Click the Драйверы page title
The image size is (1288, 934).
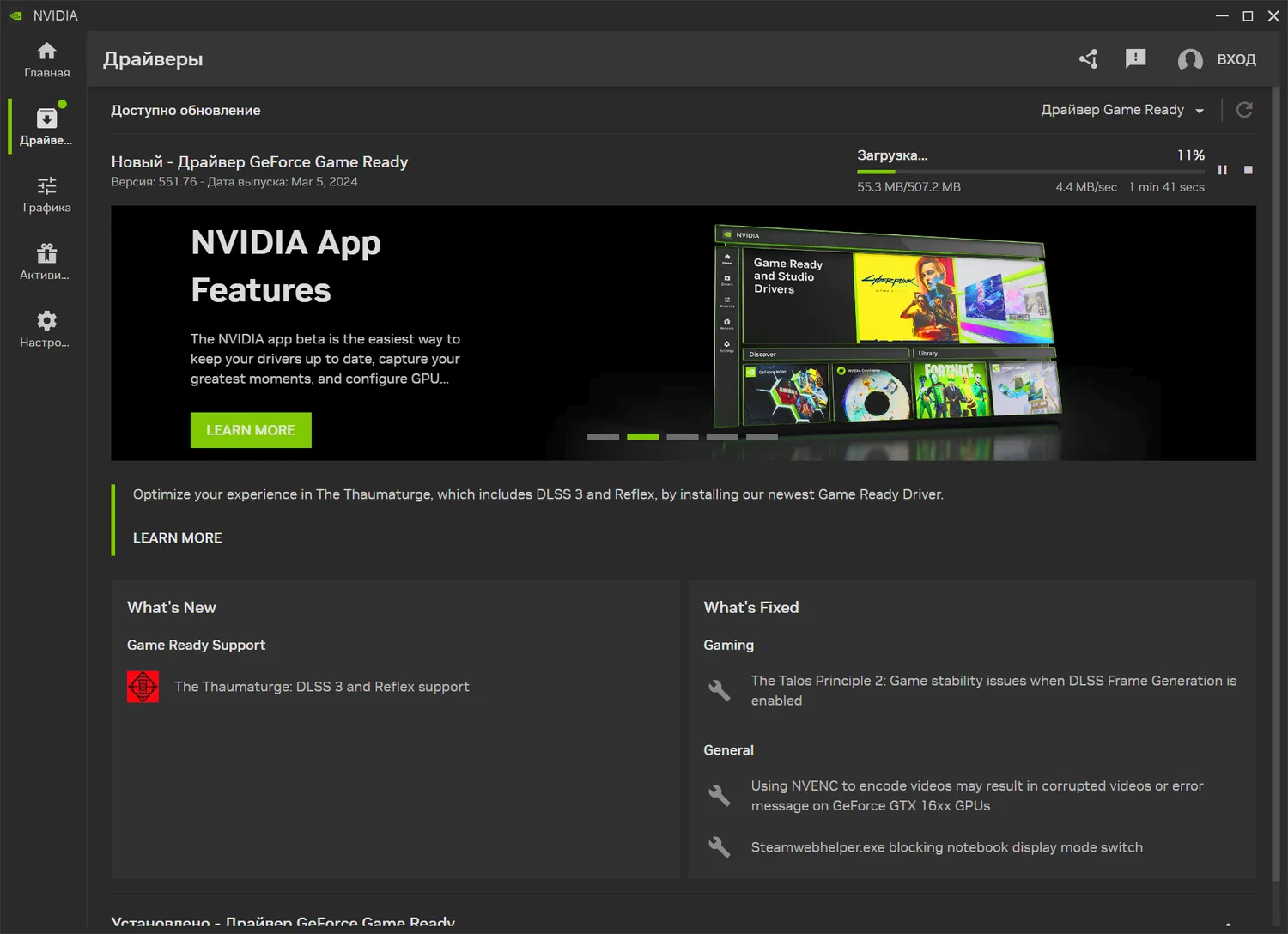(153, 59)
